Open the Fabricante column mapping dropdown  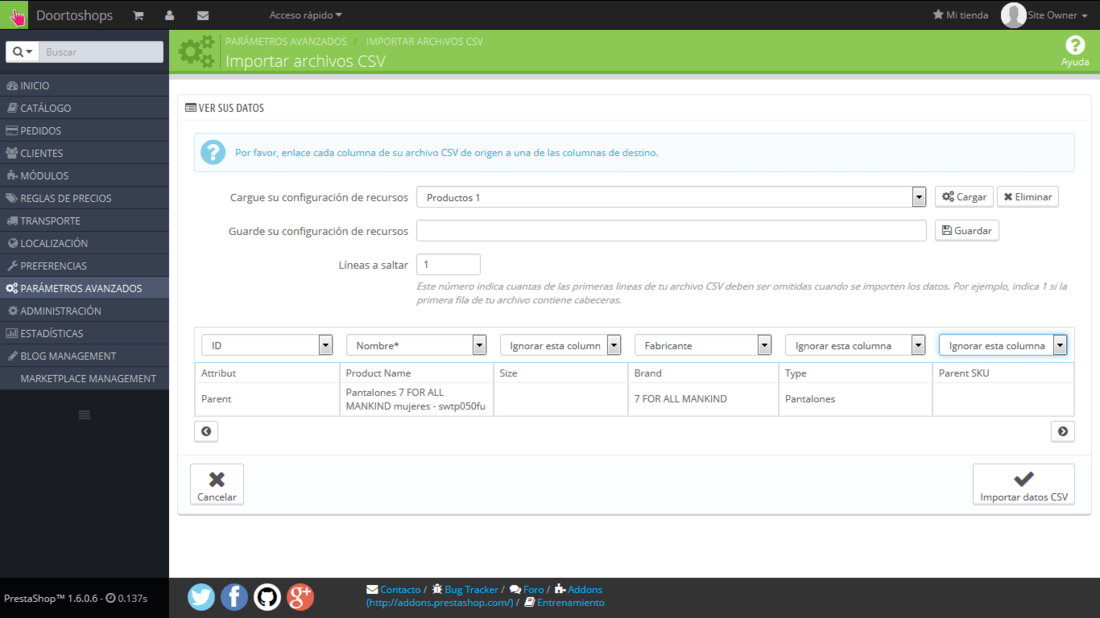click(x=703, y=345)
